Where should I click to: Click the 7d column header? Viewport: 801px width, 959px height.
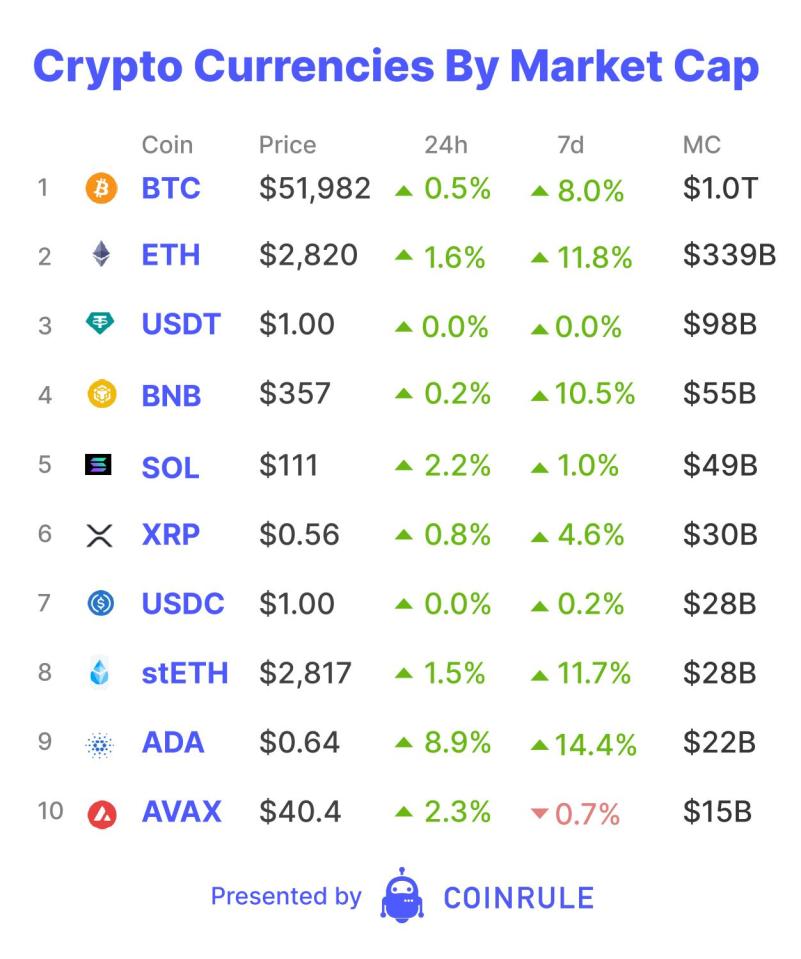click(570, 145)
